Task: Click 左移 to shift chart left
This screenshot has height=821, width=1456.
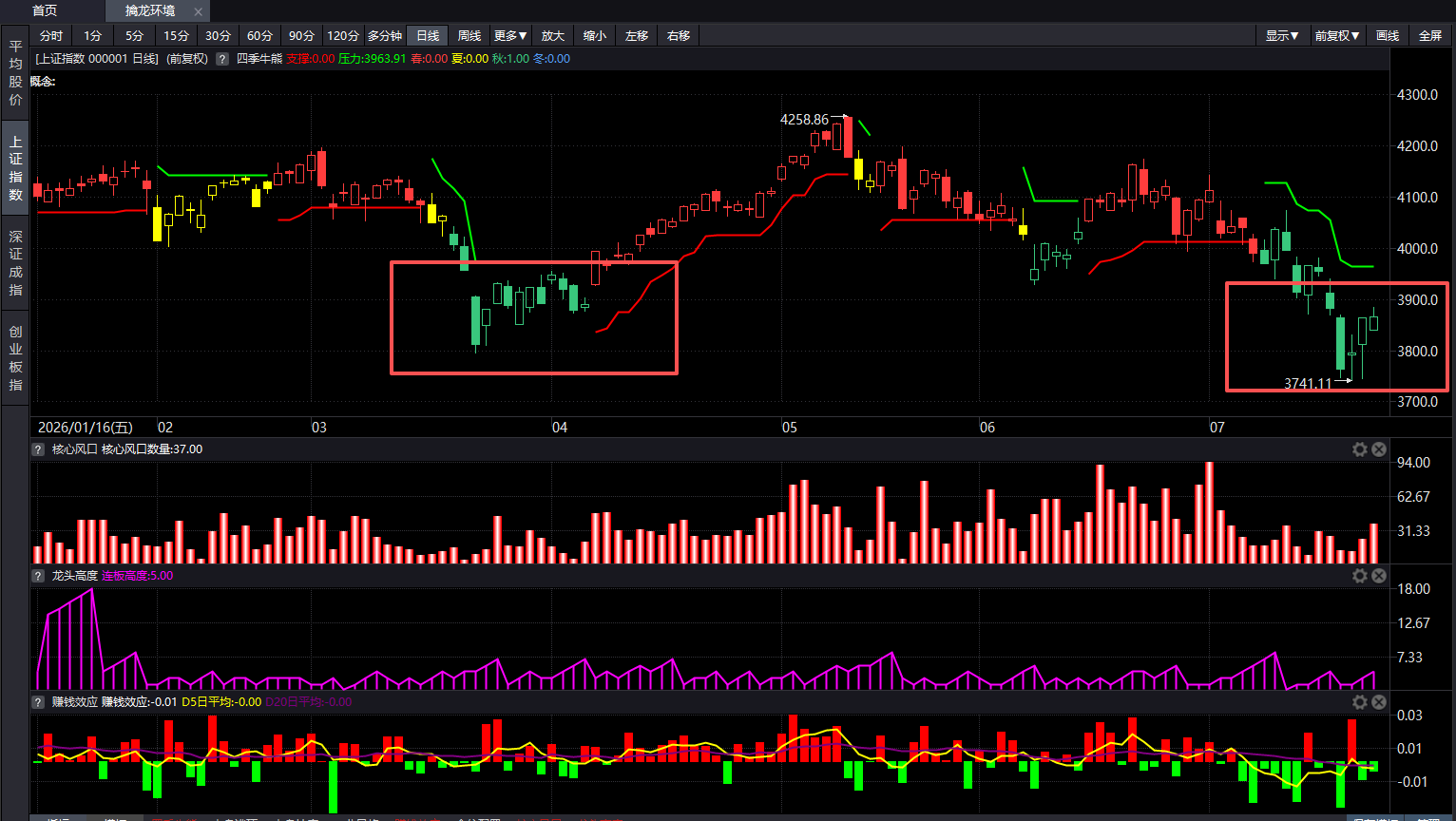Action: point(637,35)
